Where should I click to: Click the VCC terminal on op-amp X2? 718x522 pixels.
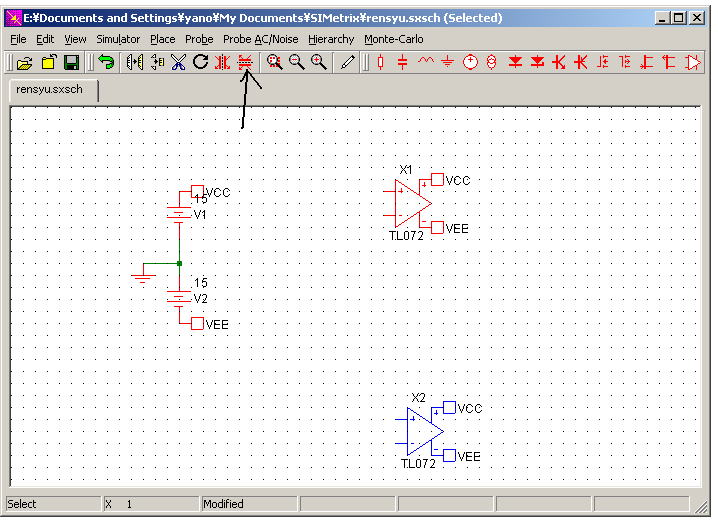click(450, 408)
